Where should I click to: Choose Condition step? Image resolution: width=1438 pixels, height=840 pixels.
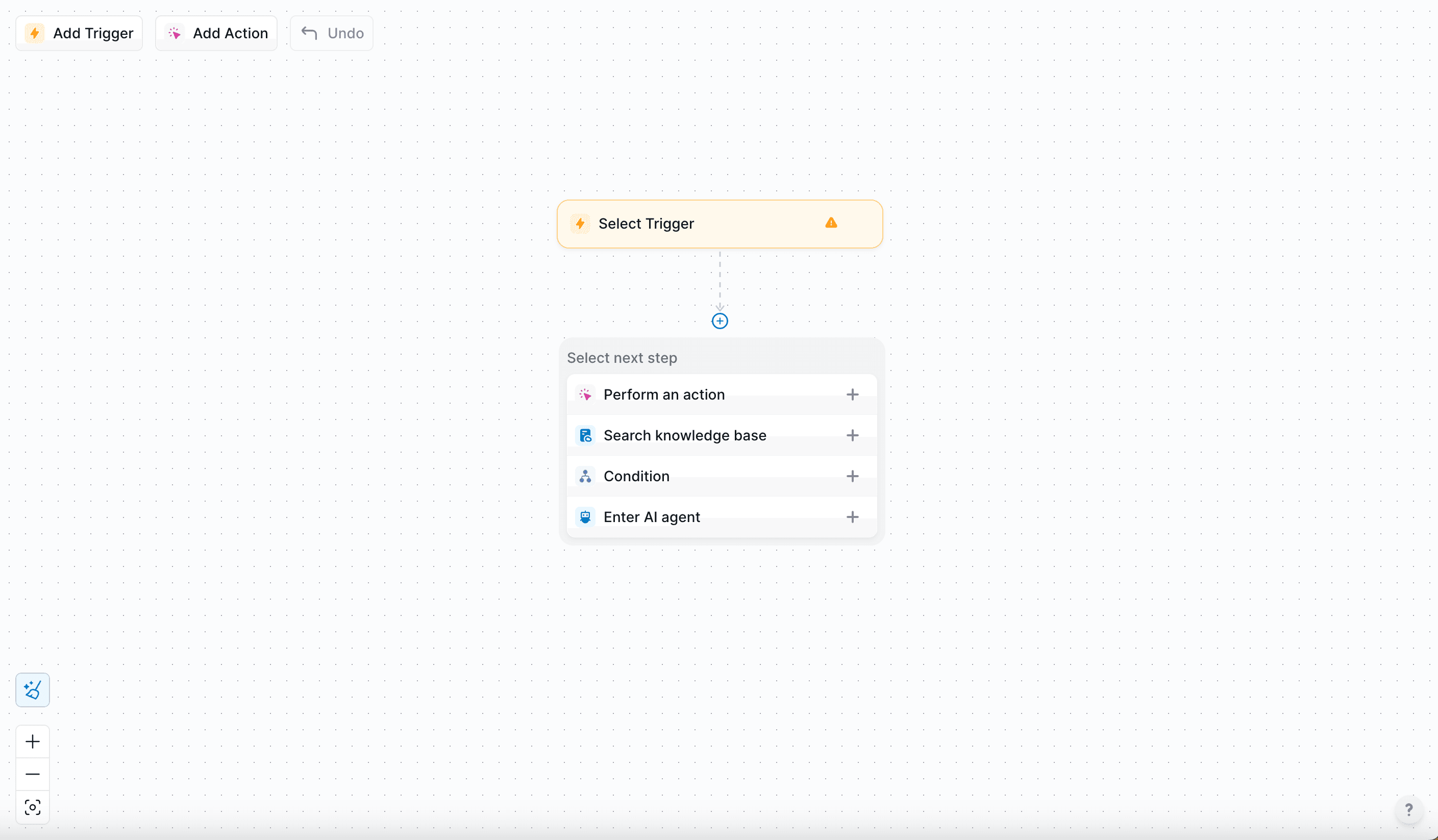point(721,476)
